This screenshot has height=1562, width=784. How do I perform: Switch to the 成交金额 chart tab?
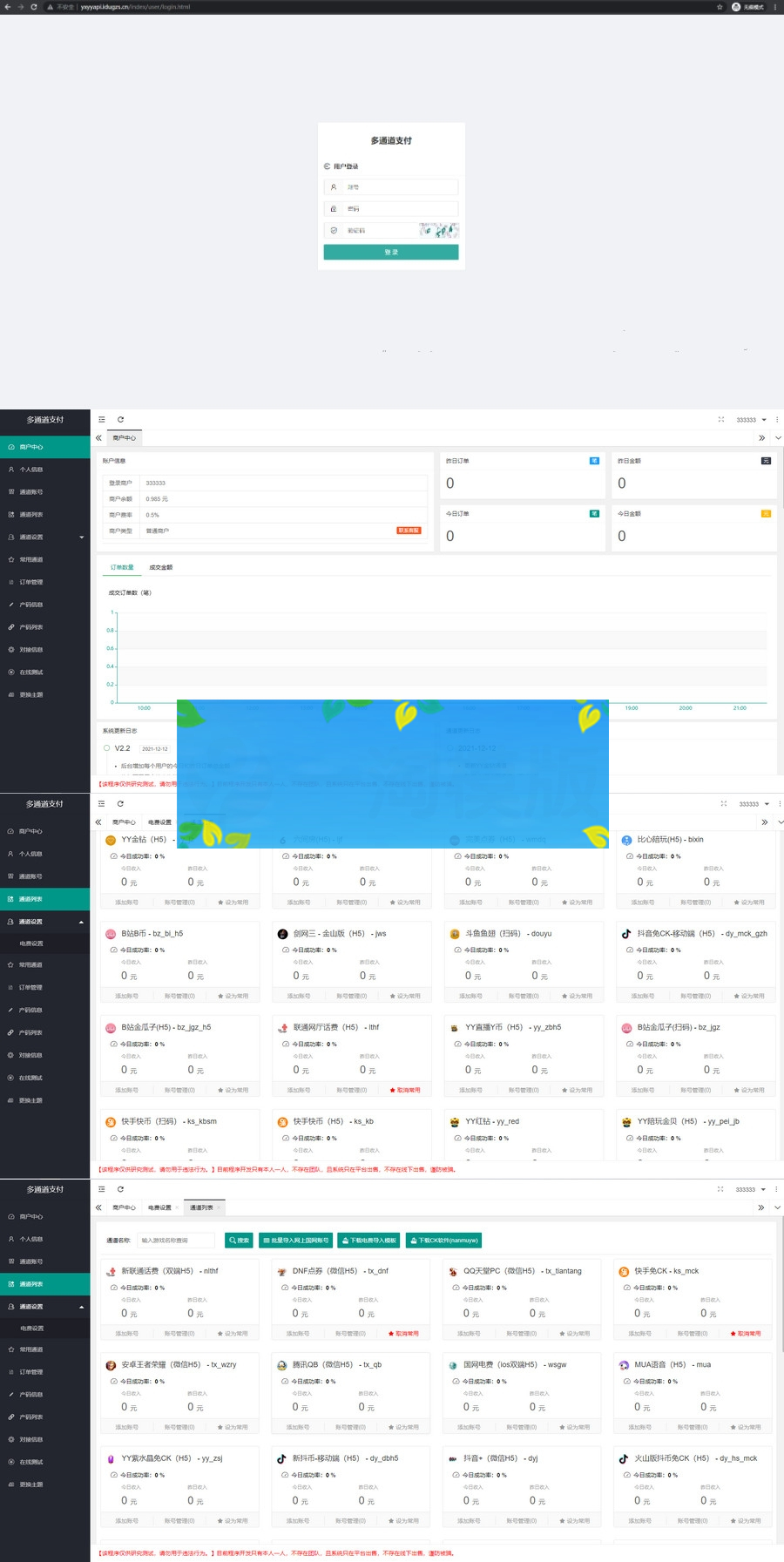[160, 567]
